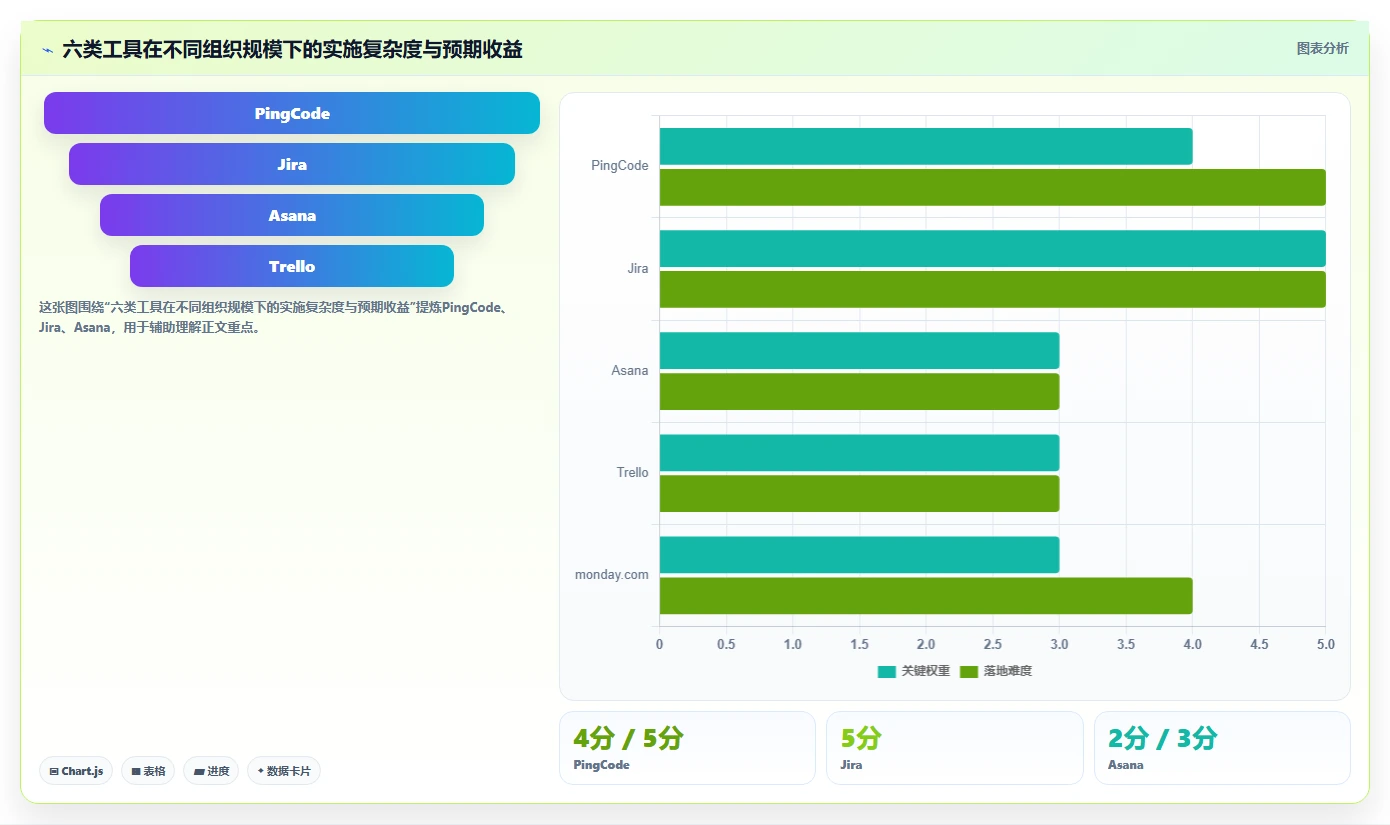Click monday.com's teal 关键权重 bar

[859, 554]
